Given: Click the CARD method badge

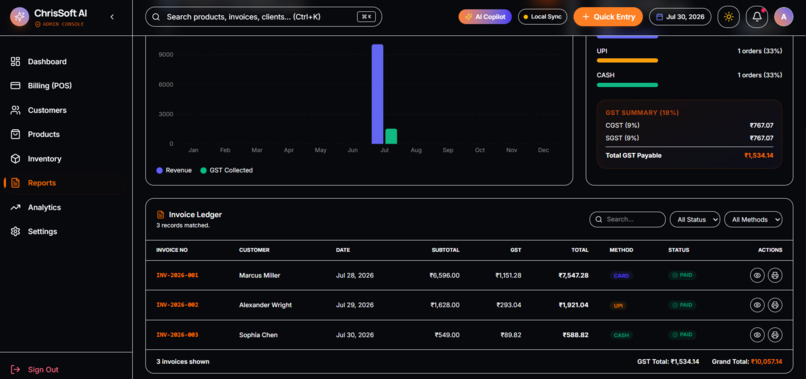Looking at the screenshot, I should [x=621, y=276].
